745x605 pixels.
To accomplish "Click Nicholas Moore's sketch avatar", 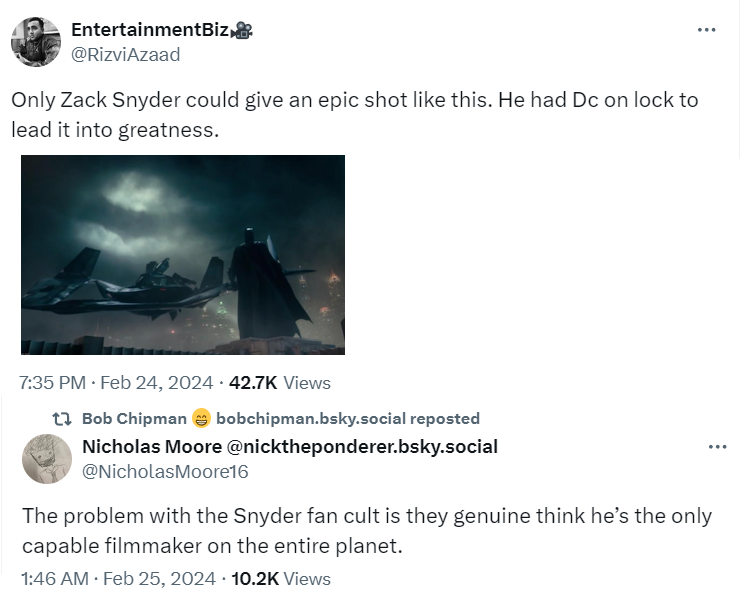I will (46, 458).
